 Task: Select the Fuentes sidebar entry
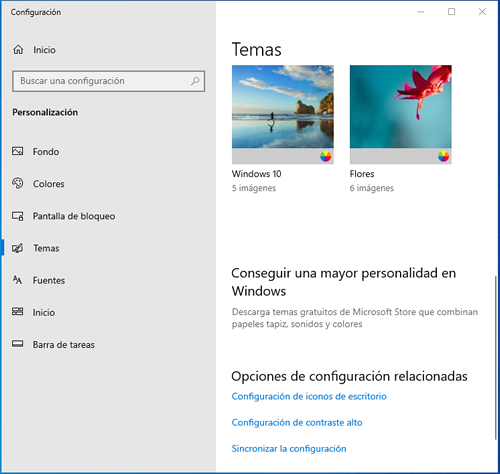49,280
